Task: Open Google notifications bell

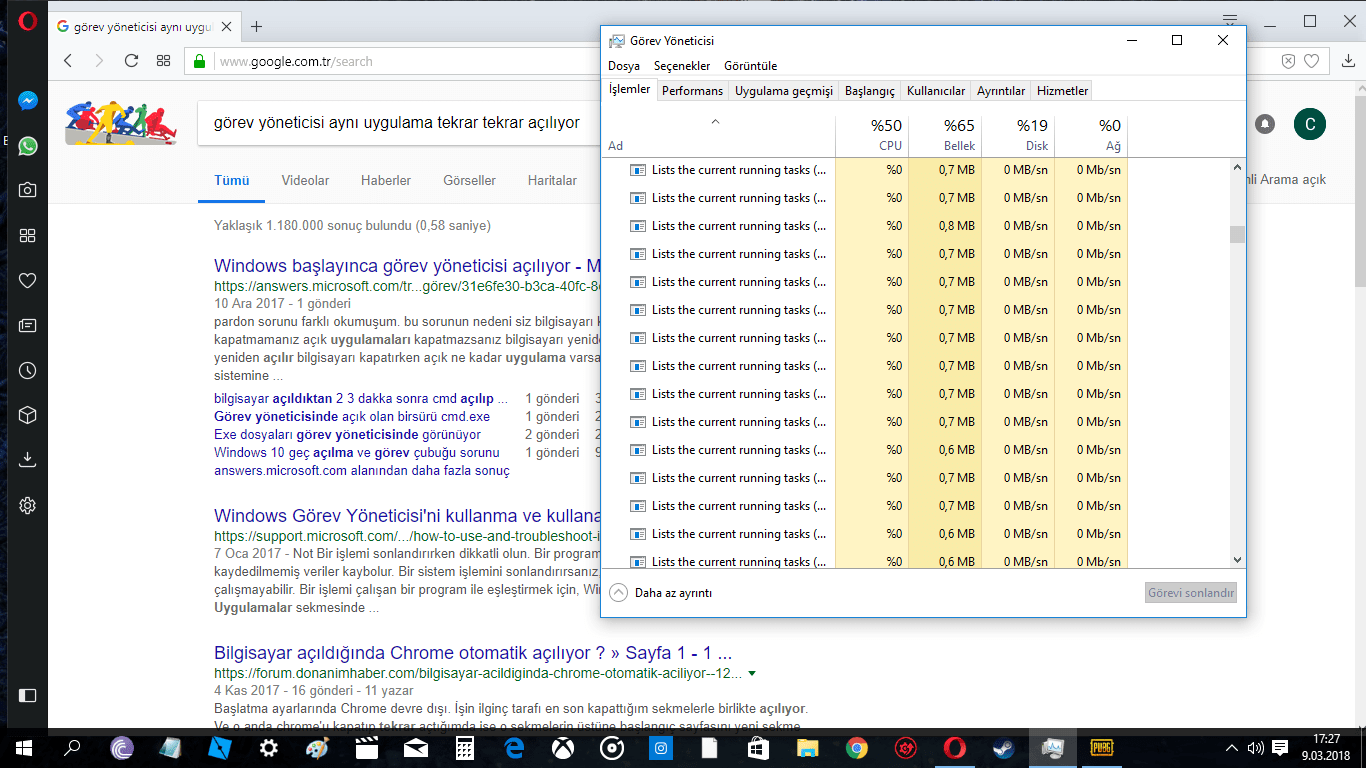Action: (1266, 124)
